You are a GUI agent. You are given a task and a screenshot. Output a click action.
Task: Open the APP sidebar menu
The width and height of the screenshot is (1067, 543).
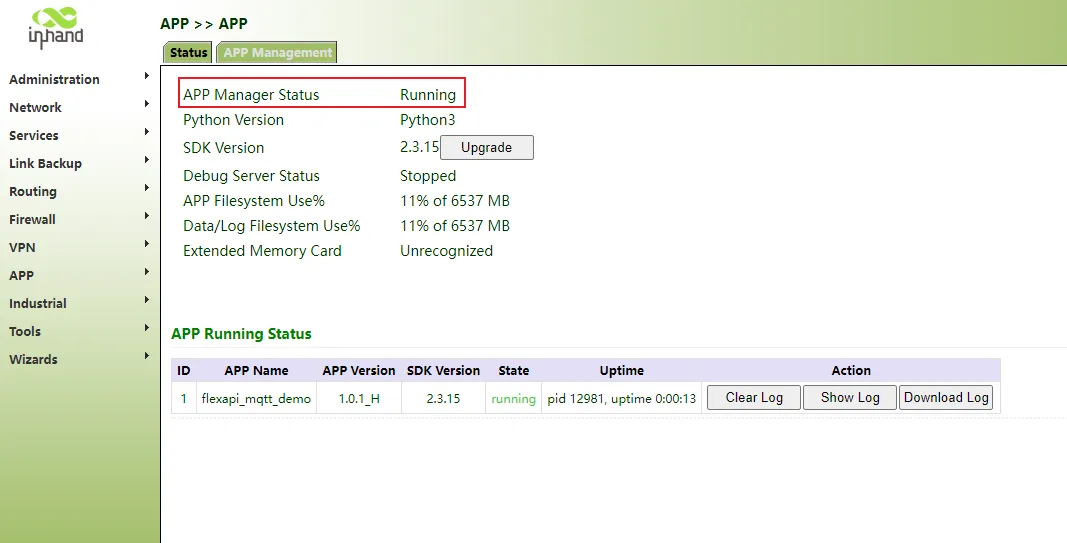pos(22,276)
